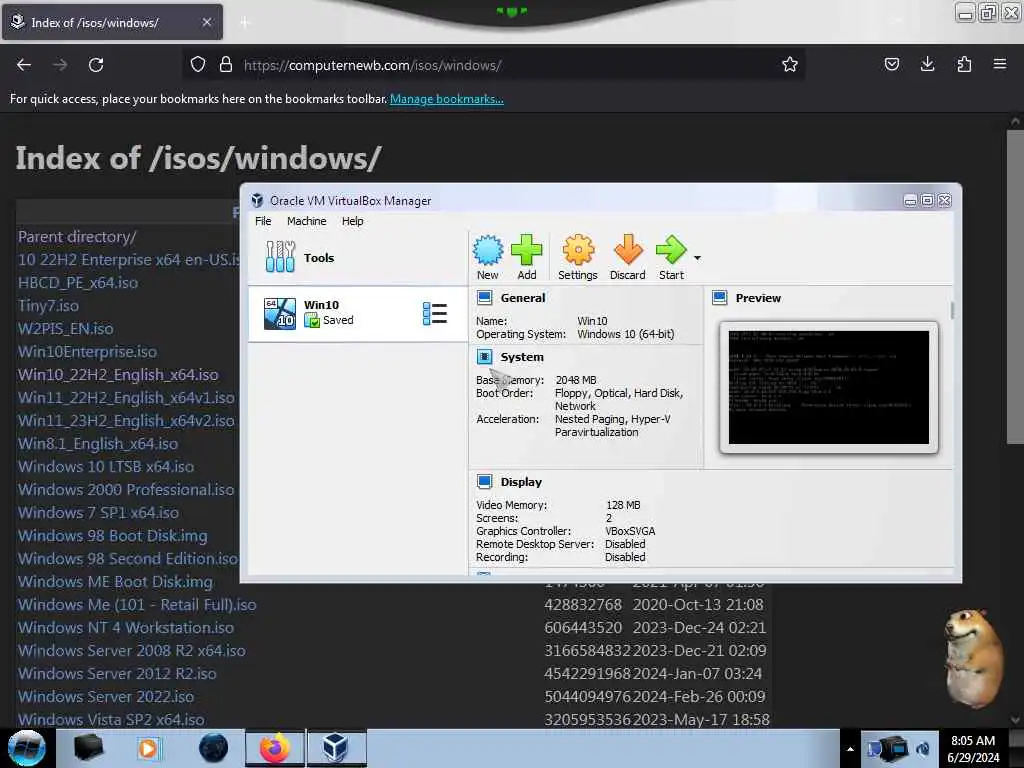Open the File menu in VirtualBox

pyautogui.click(x=263, y=221)
